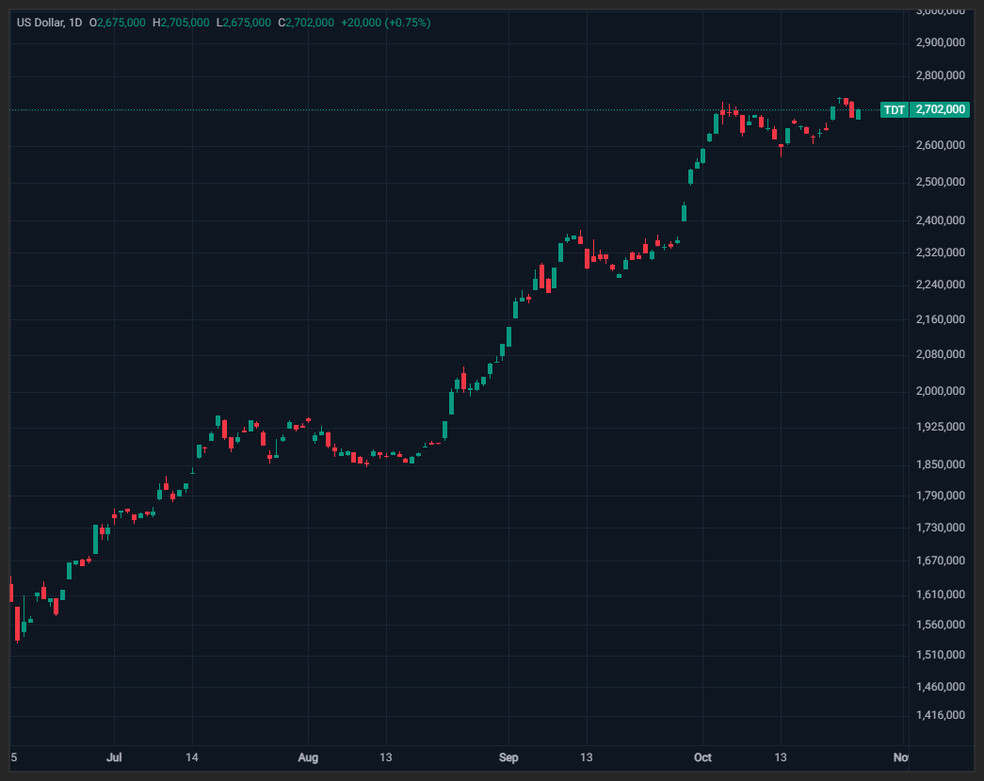Click the 1,416,000 price axis label

[x=940, y=715]
